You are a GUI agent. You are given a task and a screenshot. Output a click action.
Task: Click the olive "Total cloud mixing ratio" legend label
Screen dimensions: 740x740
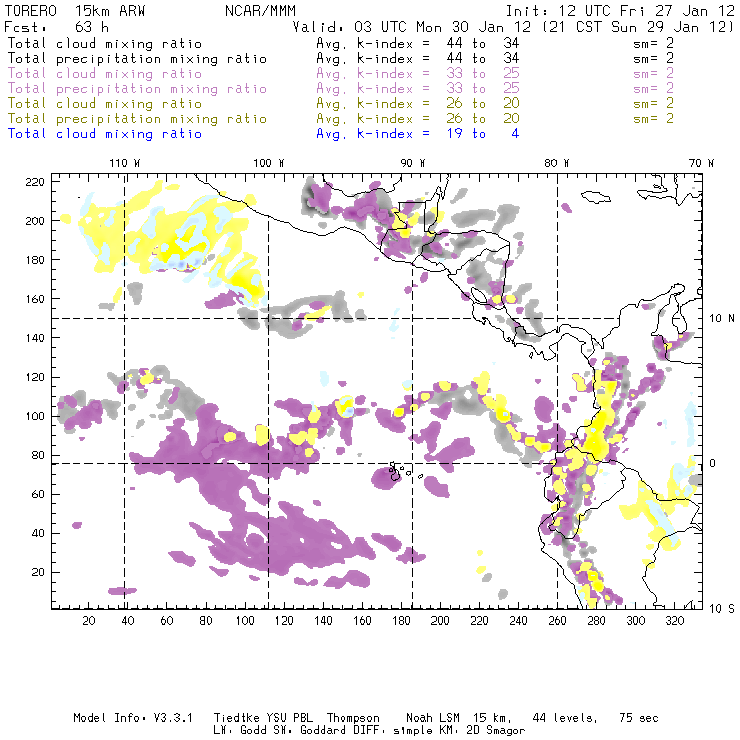[x=105, y=104]
